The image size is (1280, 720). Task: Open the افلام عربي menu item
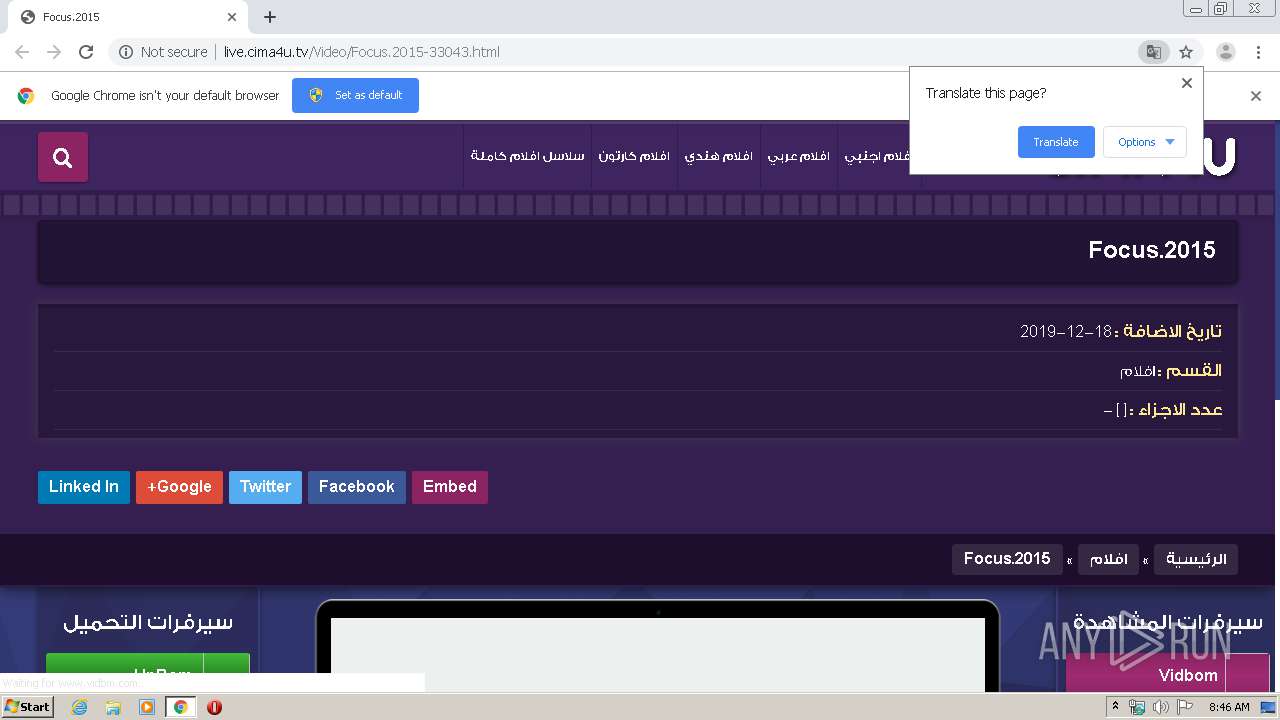point(799,156)
